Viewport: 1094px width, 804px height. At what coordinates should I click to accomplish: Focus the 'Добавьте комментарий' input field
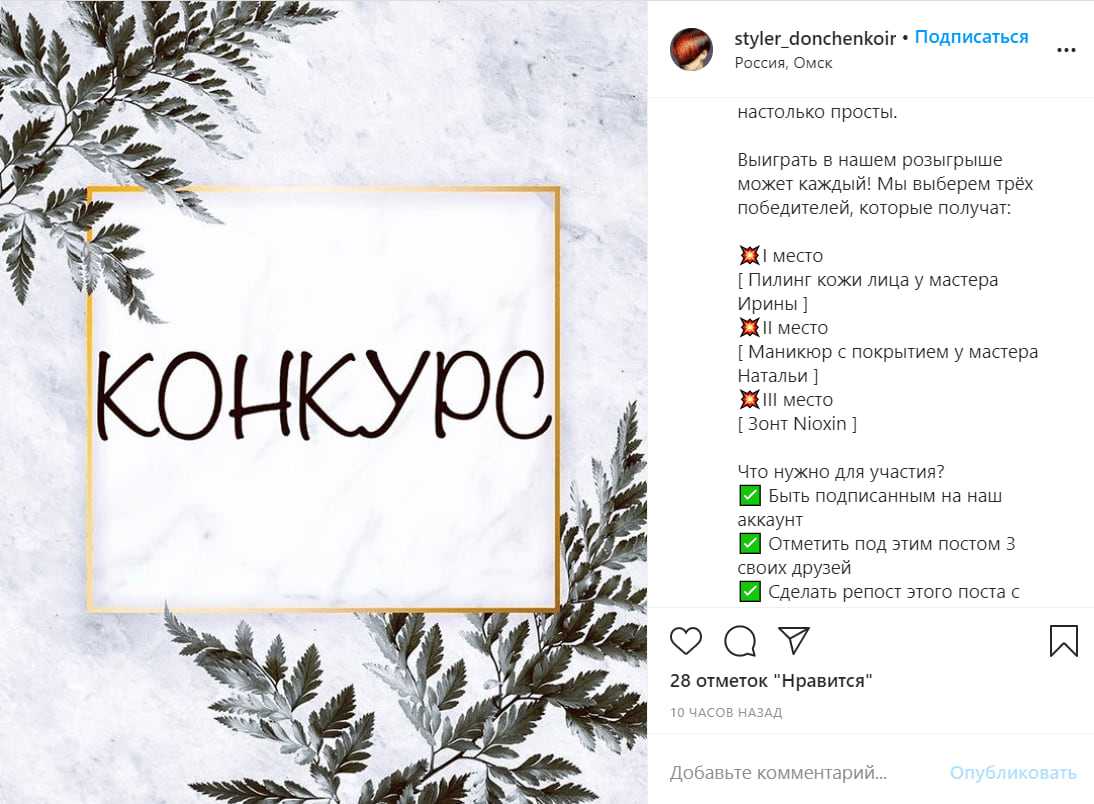click(802, 773)
